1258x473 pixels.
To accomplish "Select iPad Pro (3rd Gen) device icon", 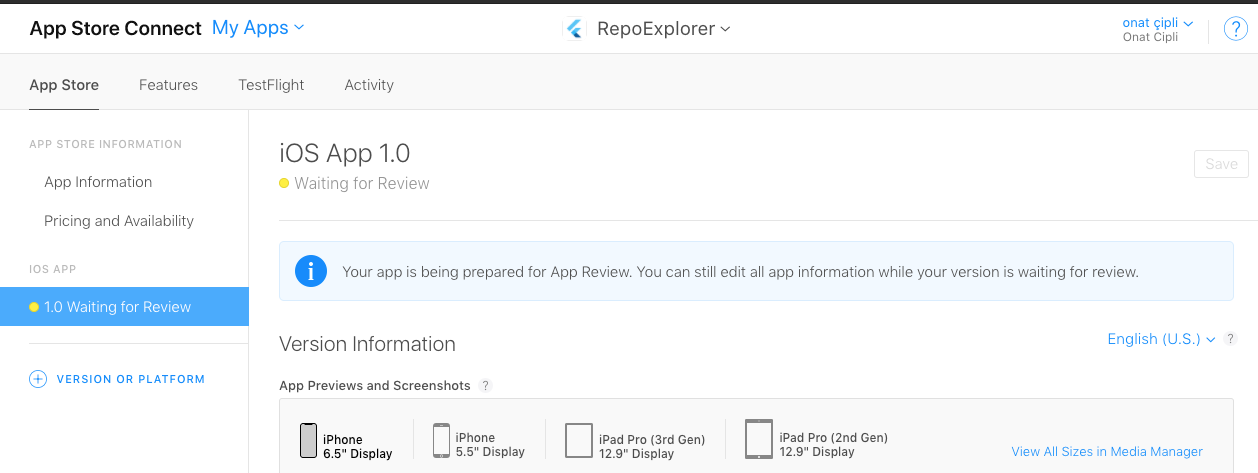I will tap(579, 441).
